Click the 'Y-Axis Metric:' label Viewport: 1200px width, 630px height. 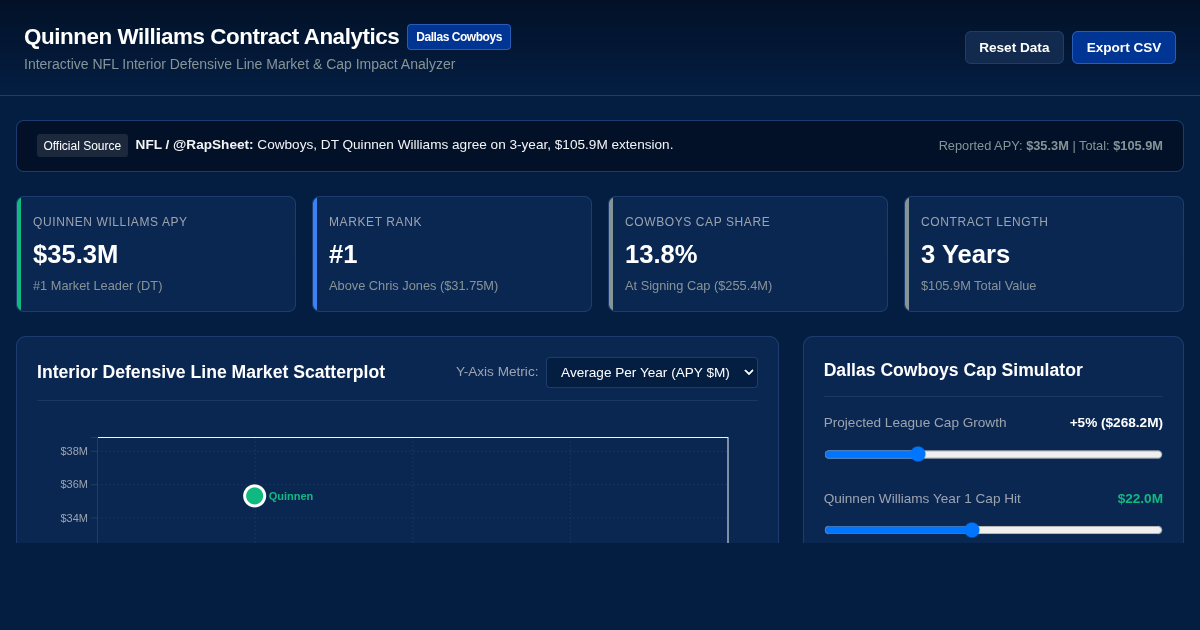(x=497, y=372)
